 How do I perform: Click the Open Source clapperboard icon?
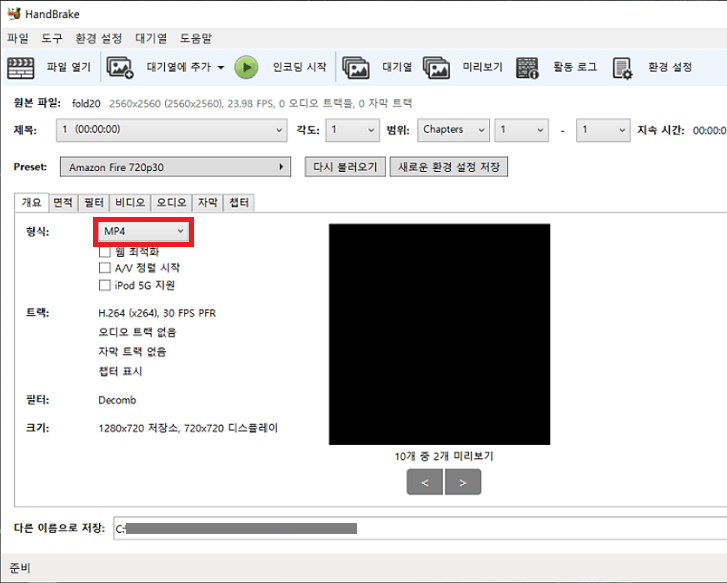(x=20, y=68)
